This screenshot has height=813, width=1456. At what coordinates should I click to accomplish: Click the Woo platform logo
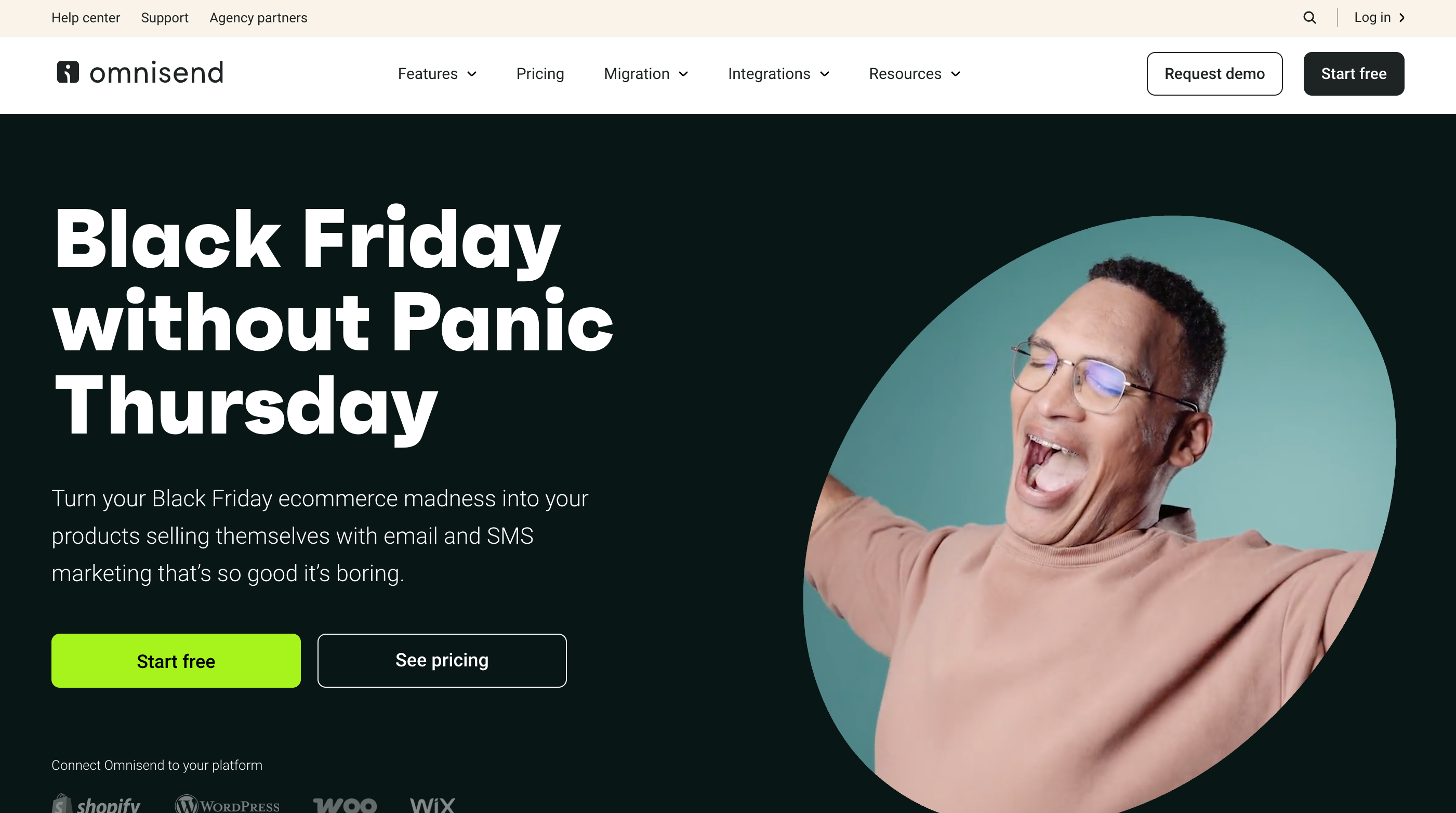(345, 805)
